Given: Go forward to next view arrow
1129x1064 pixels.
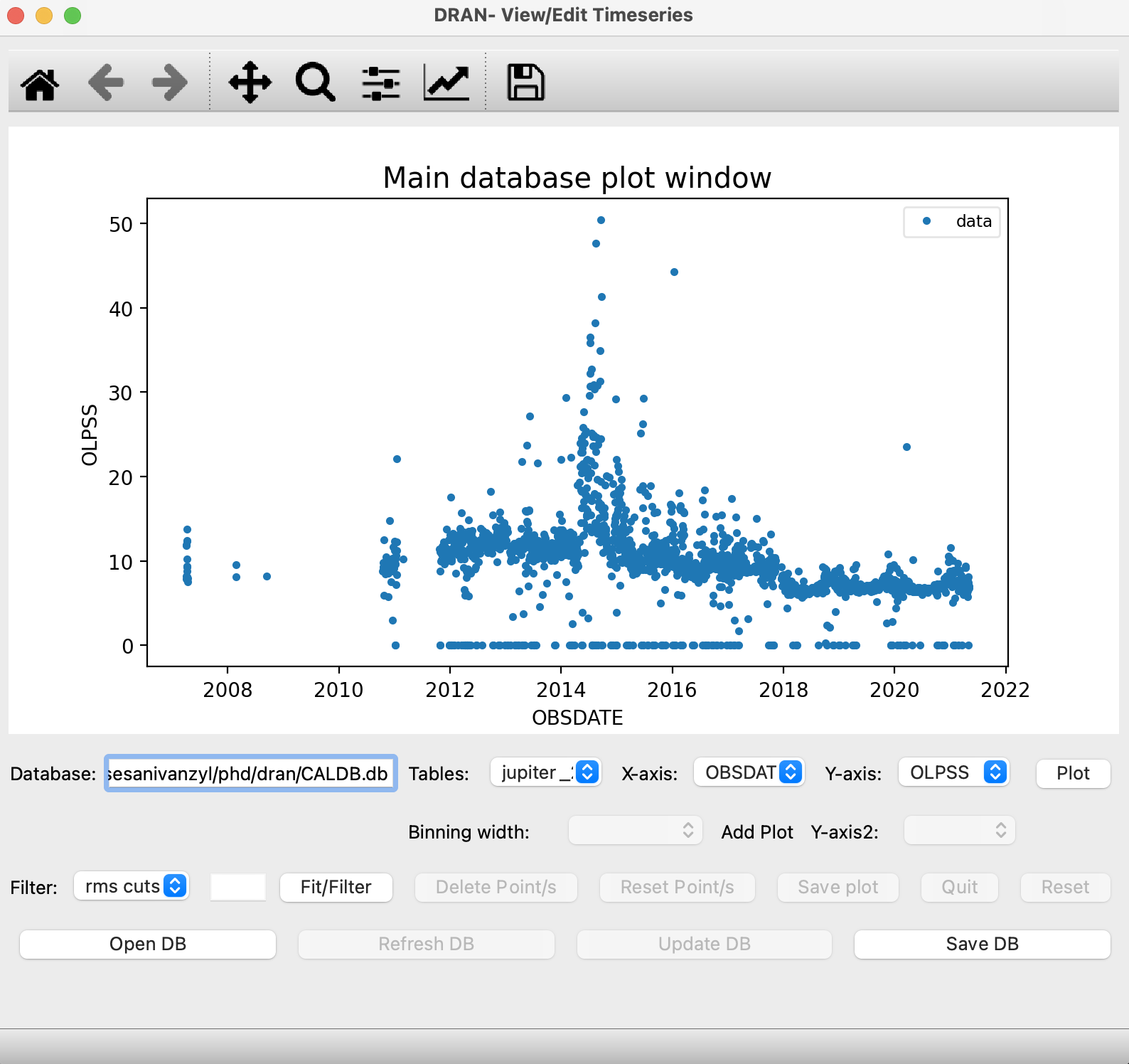Looking at the screenshot, I should (170, 83).
